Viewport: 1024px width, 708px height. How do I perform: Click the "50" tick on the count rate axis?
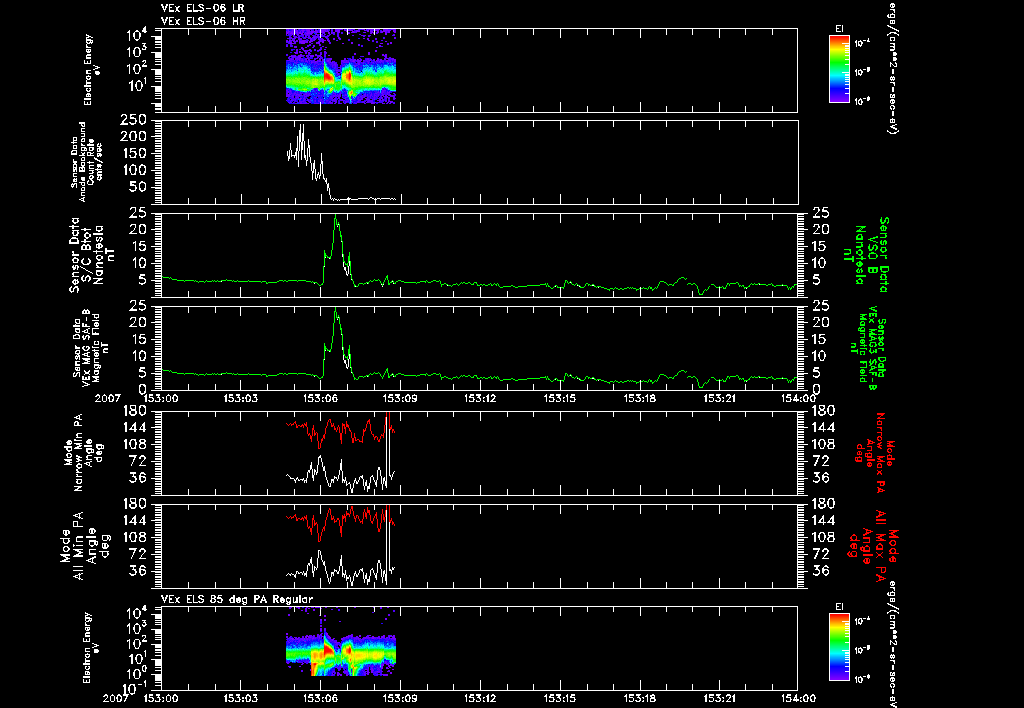138,187
